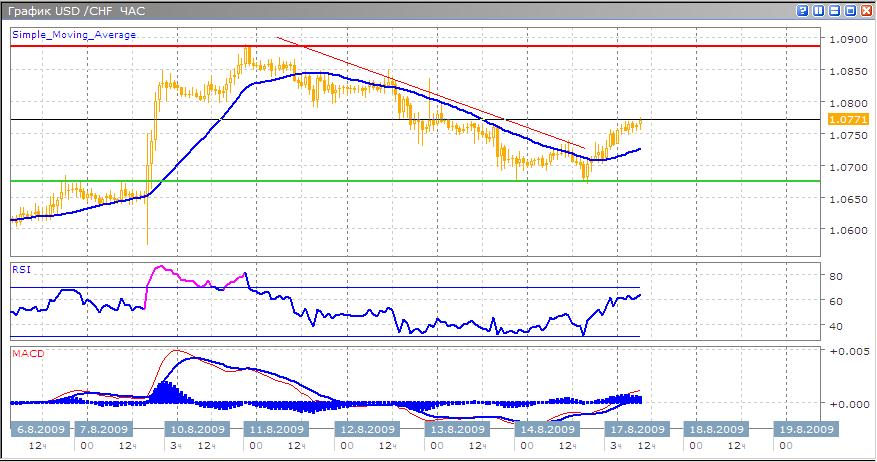Image resolution: width=877 pixels, height=462 pixels.
Task: Select the 14.8.2009 date marker
Action: pyautogui.click(x=544, y=429)
